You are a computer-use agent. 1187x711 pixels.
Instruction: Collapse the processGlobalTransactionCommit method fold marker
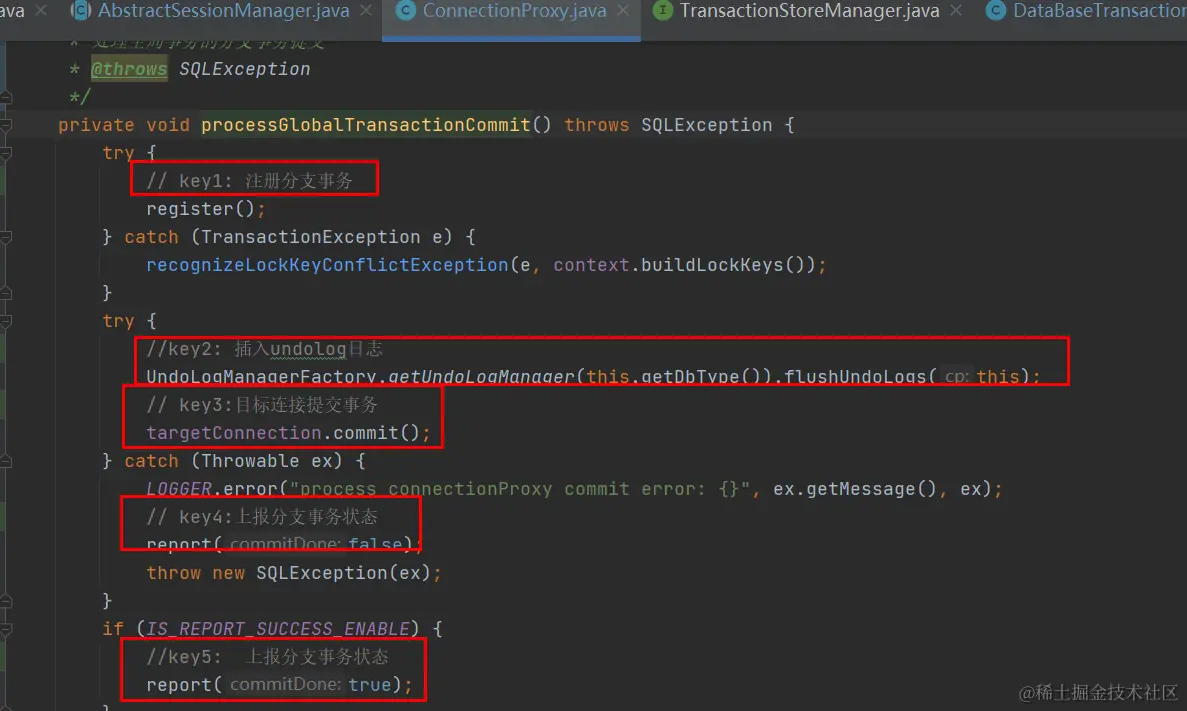point(6,125)
